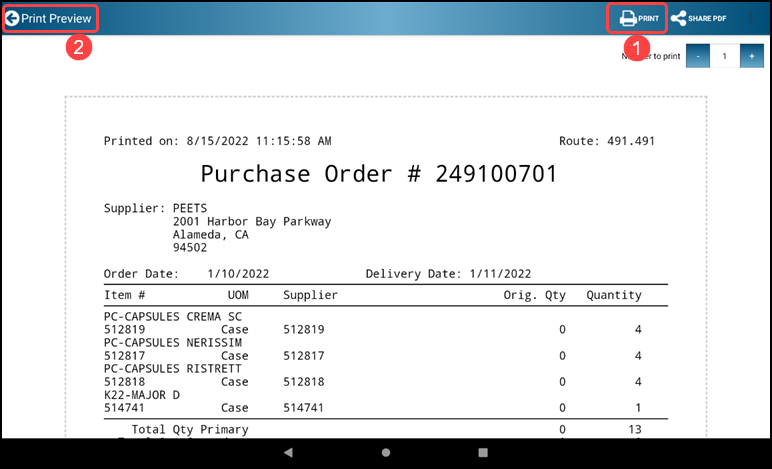
Task: Click item number 512819 in first column
Action: 125,329
